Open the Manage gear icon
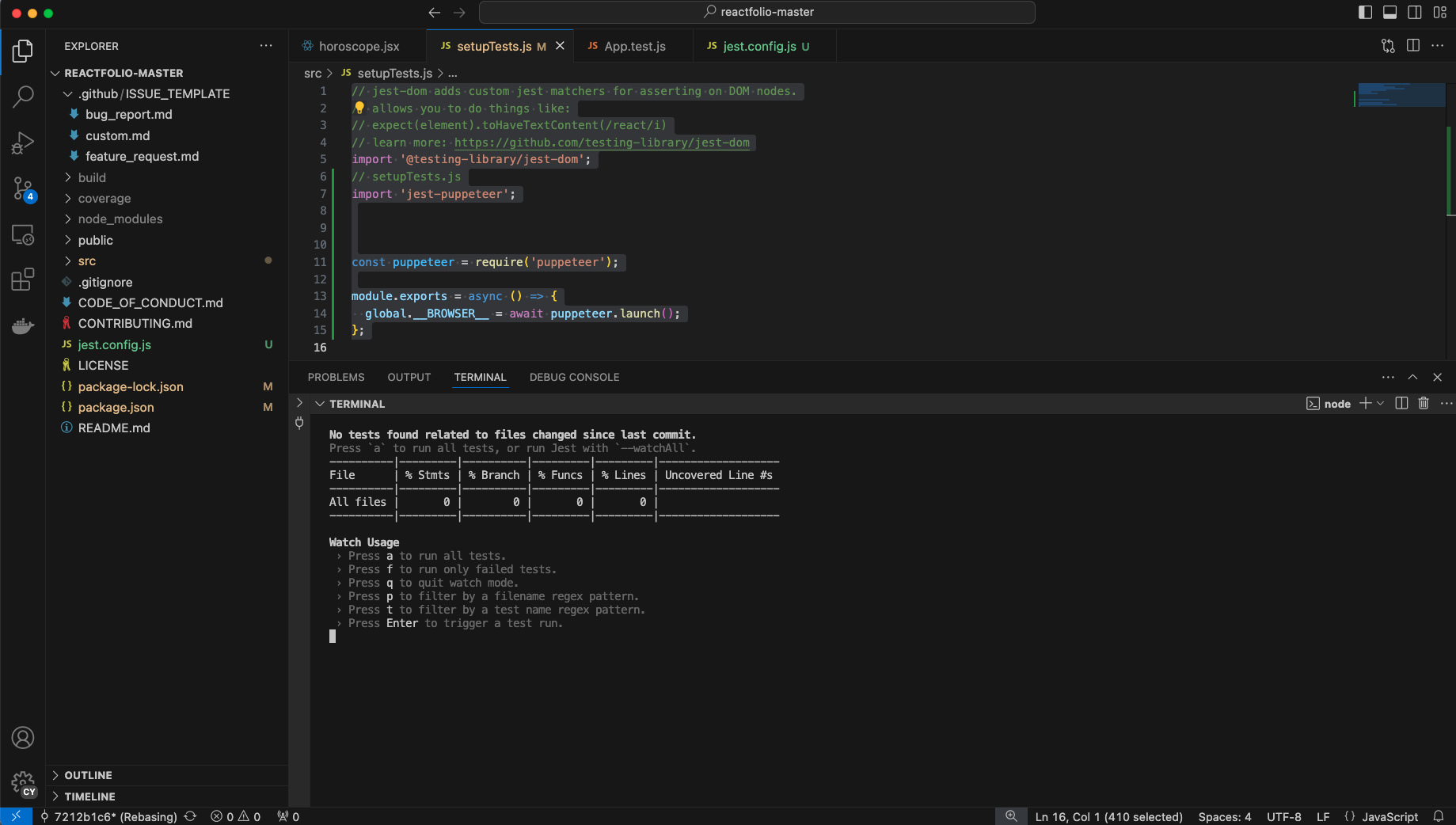Image resolution: width=1456 pixels, height=825 pixels. pyautogui.click(x=23, y=784)
